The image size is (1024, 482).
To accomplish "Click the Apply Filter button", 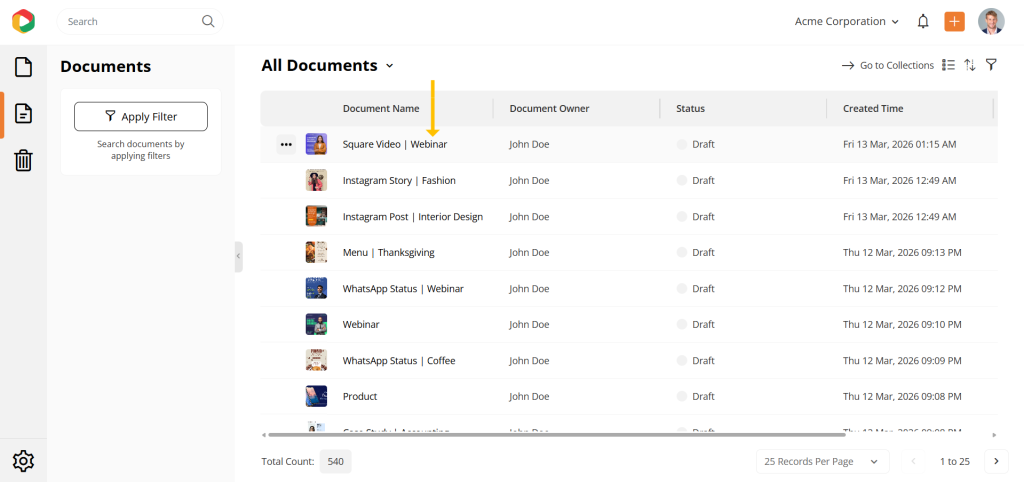I will [140, 117].
